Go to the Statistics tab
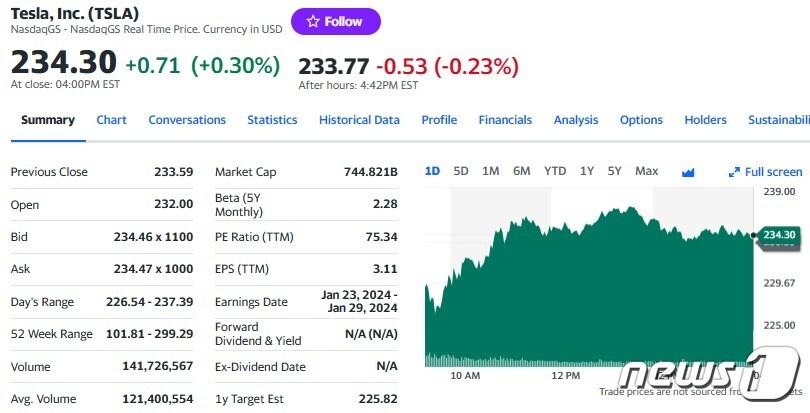The width and height of the screenshot is (810, 413). tap(272, 120)
